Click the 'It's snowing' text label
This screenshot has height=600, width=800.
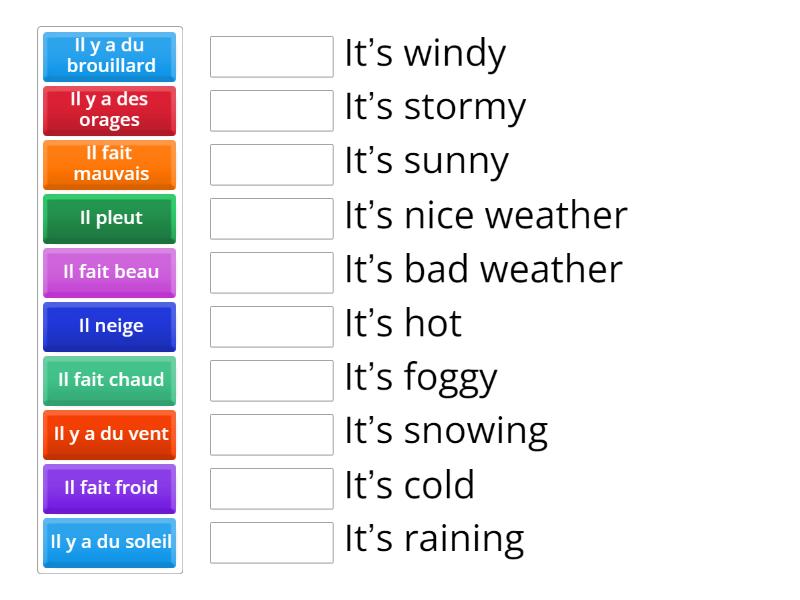[444, 431]
